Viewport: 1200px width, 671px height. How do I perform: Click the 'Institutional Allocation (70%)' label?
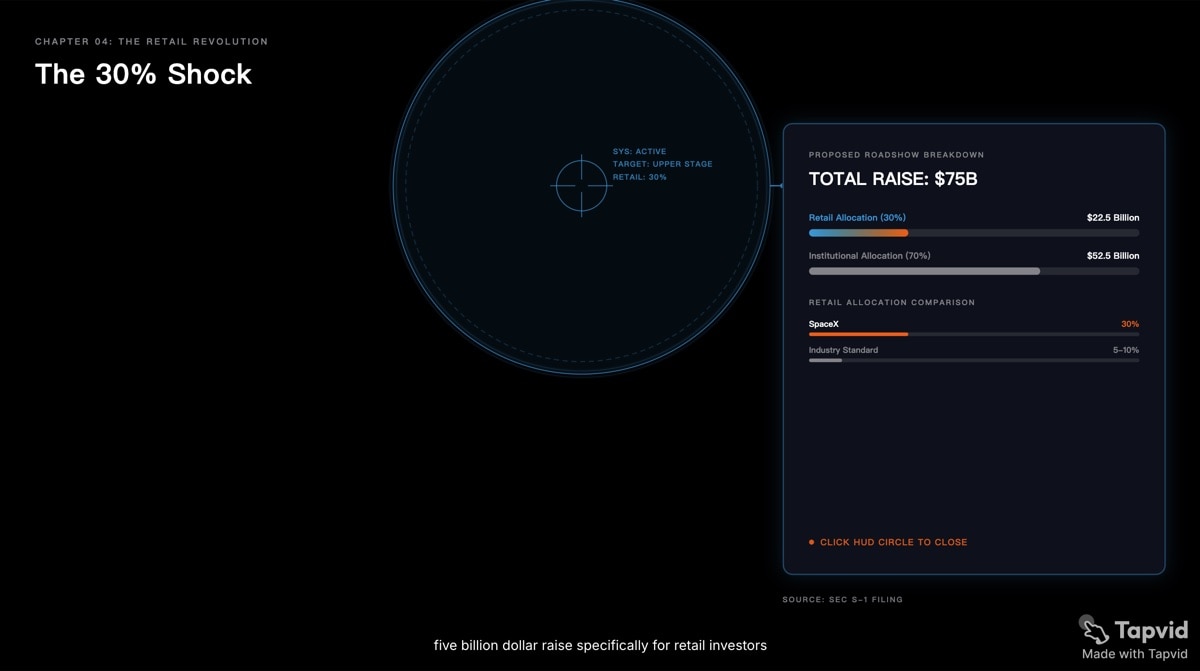pyautogui.click(x=870, y=256)
